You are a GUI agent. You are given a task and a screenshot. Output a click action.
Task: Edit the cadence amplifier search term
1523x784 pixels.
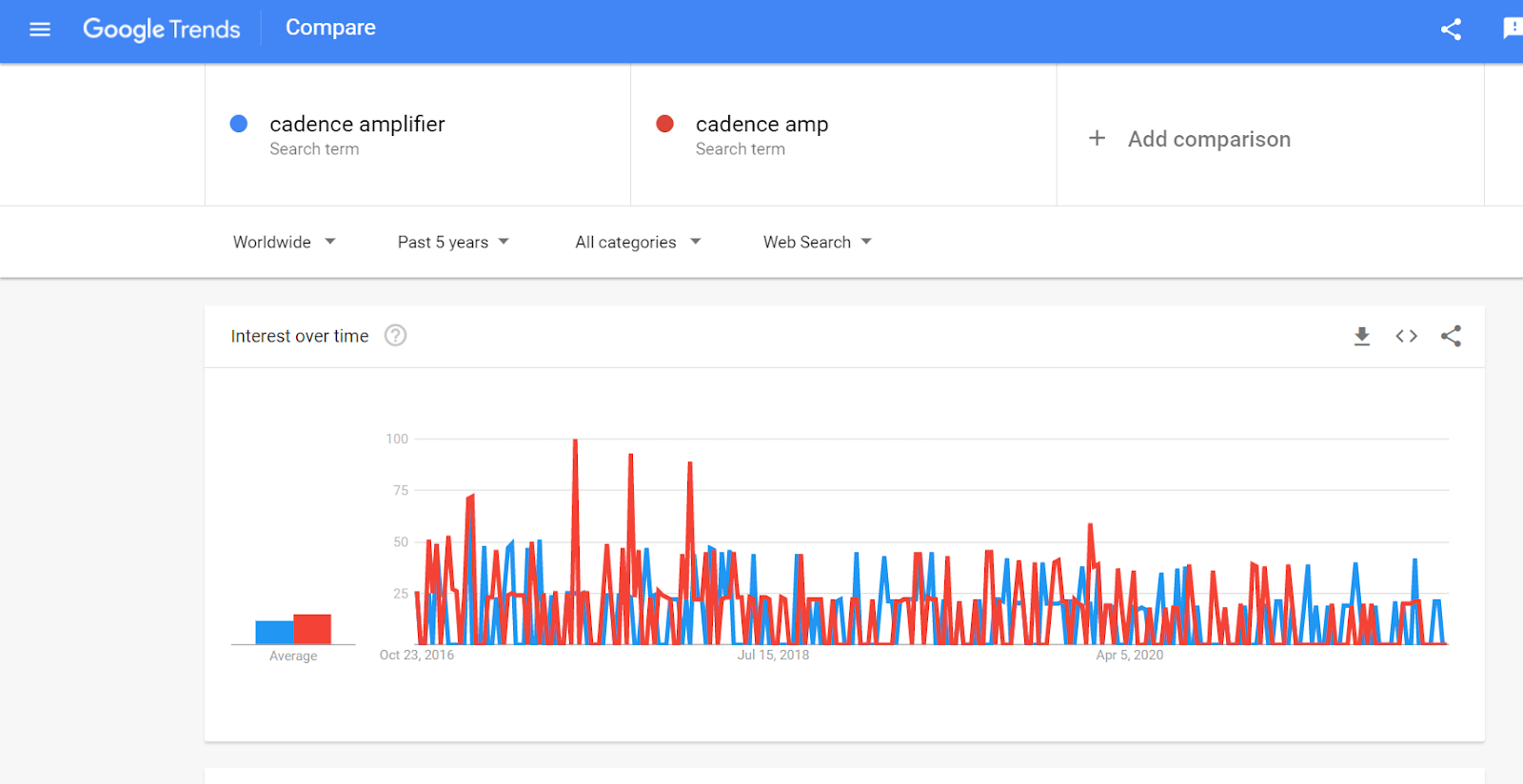tap(357, 125)
